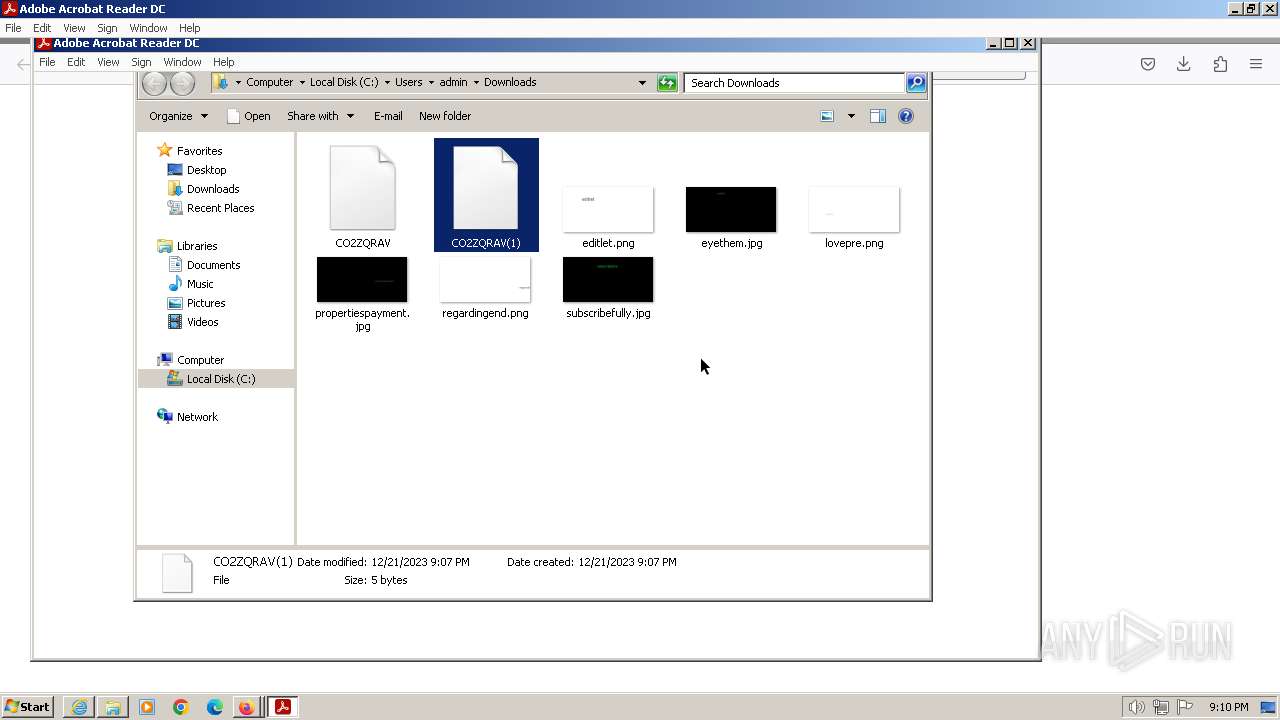This screenshot has width=1280, height=720.
Task: Click the Search Downloads field
Action: (x=795, y=83)
